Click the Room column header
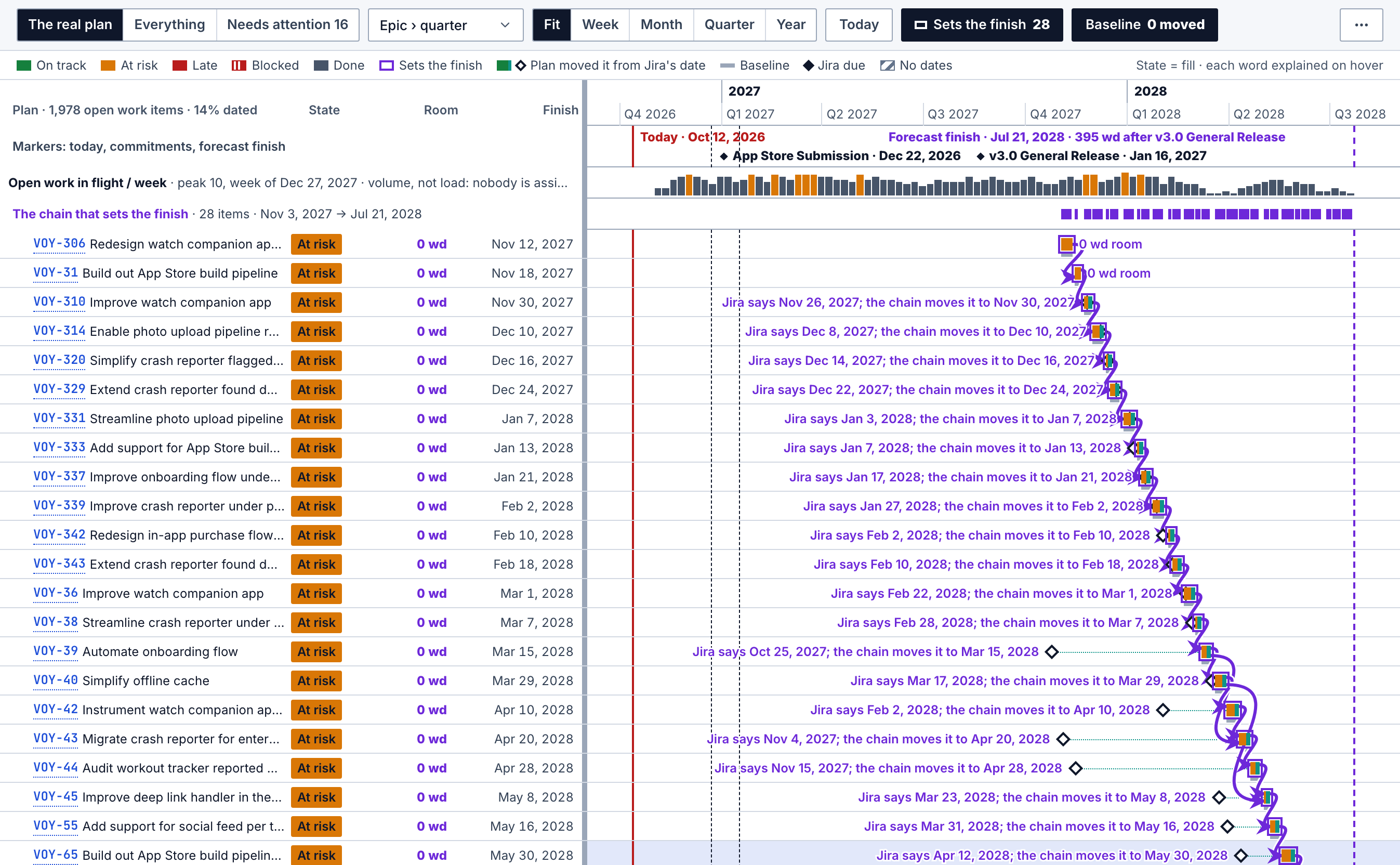The image size is (1400, 865). 440,110
